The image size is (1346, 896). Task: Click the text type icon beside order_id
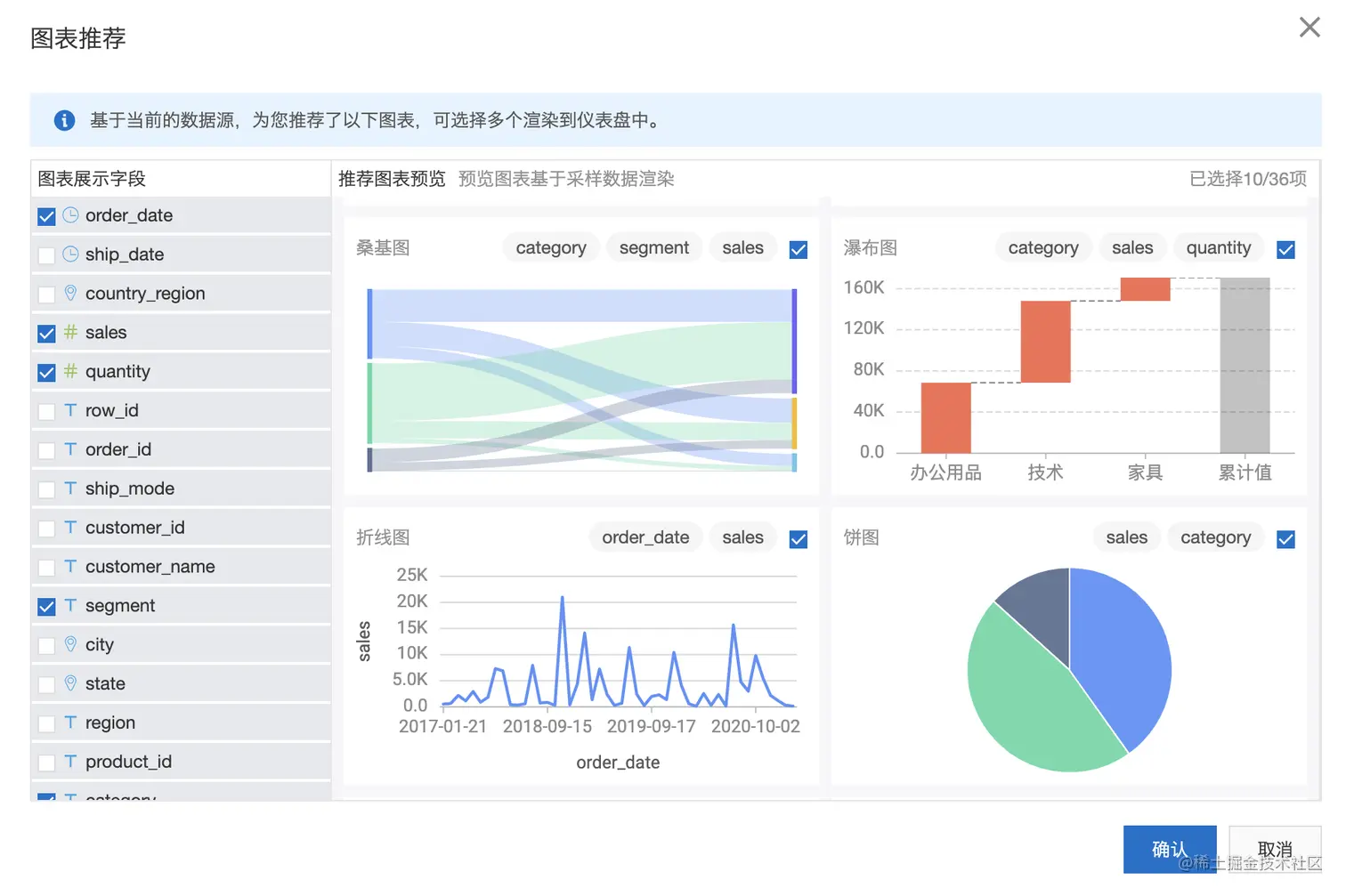click(x=70, y=449)
